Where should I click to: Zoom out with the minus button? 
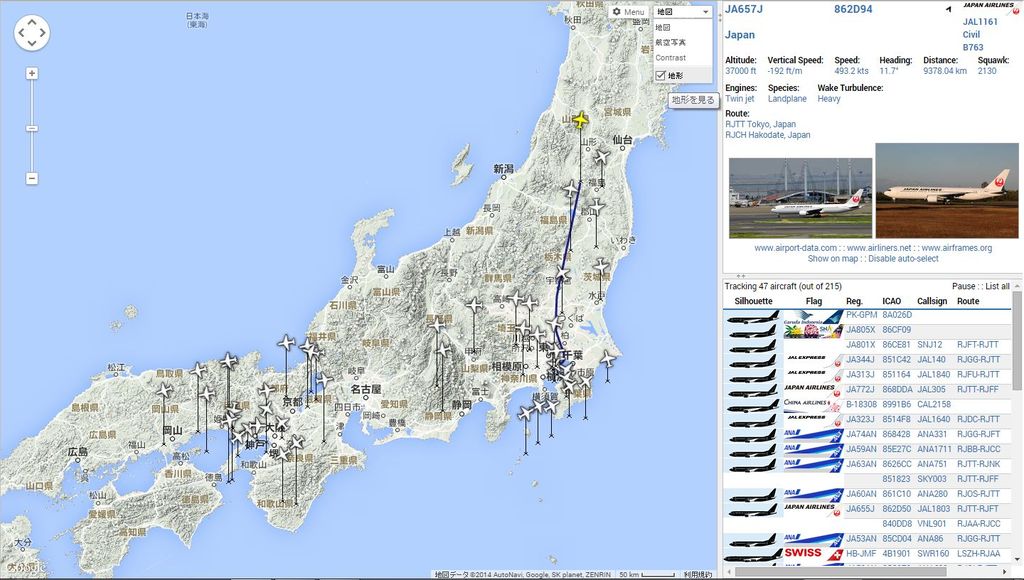(31, 178)
